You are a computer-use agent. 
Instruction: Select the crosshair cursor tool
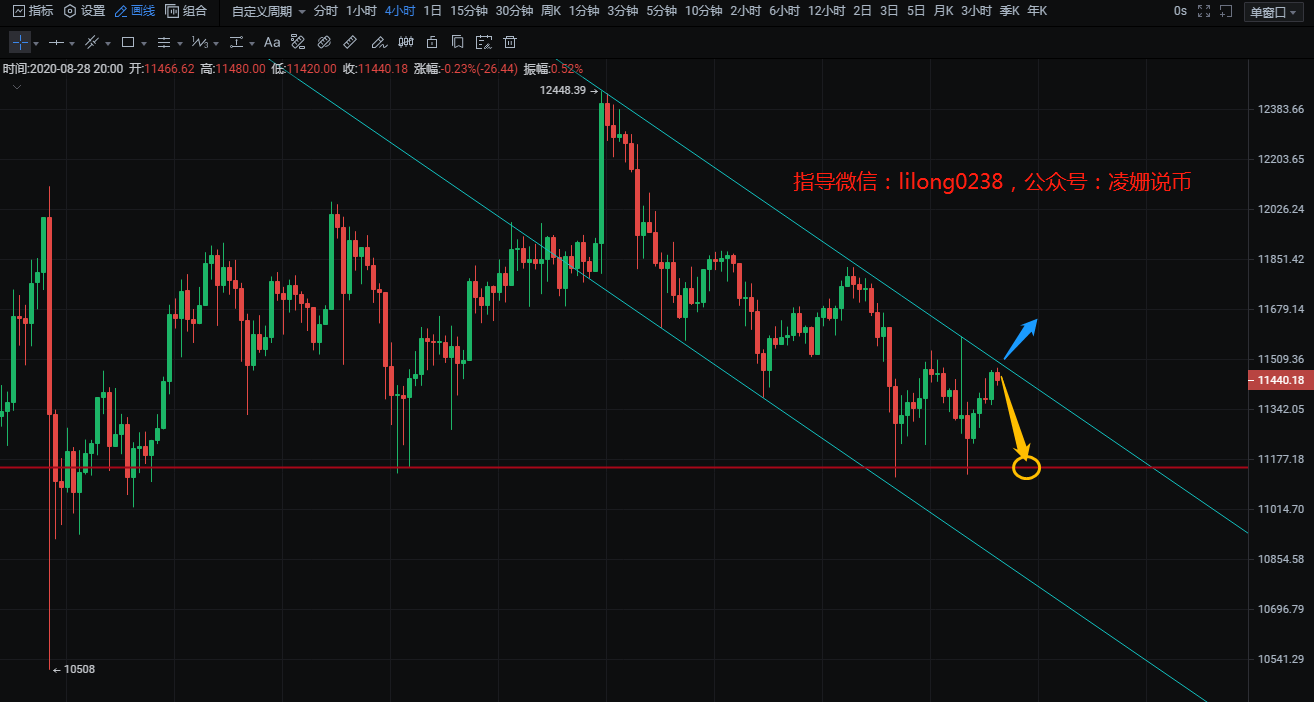pyautogui.click(x=20, y=43)
